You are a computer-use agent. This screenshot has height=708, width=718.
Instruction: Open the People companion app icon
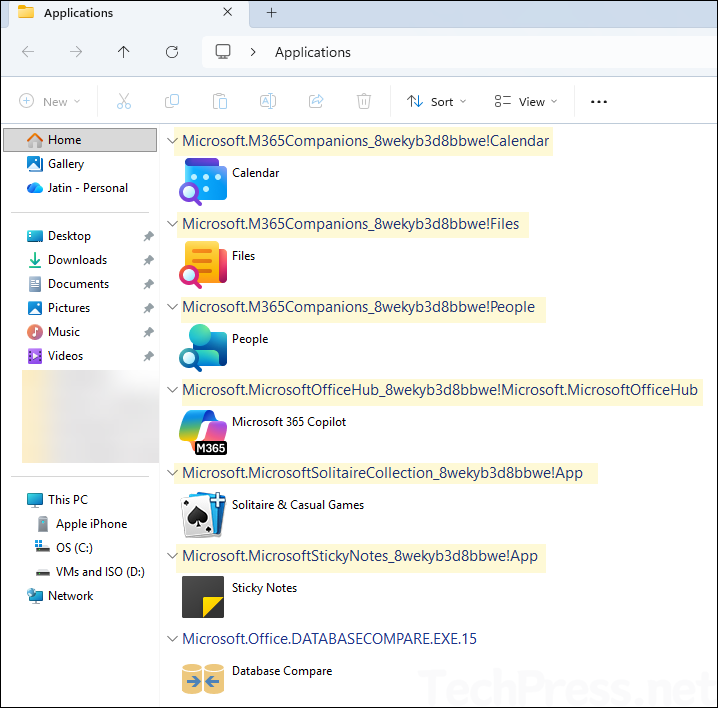tap(203, 347)
